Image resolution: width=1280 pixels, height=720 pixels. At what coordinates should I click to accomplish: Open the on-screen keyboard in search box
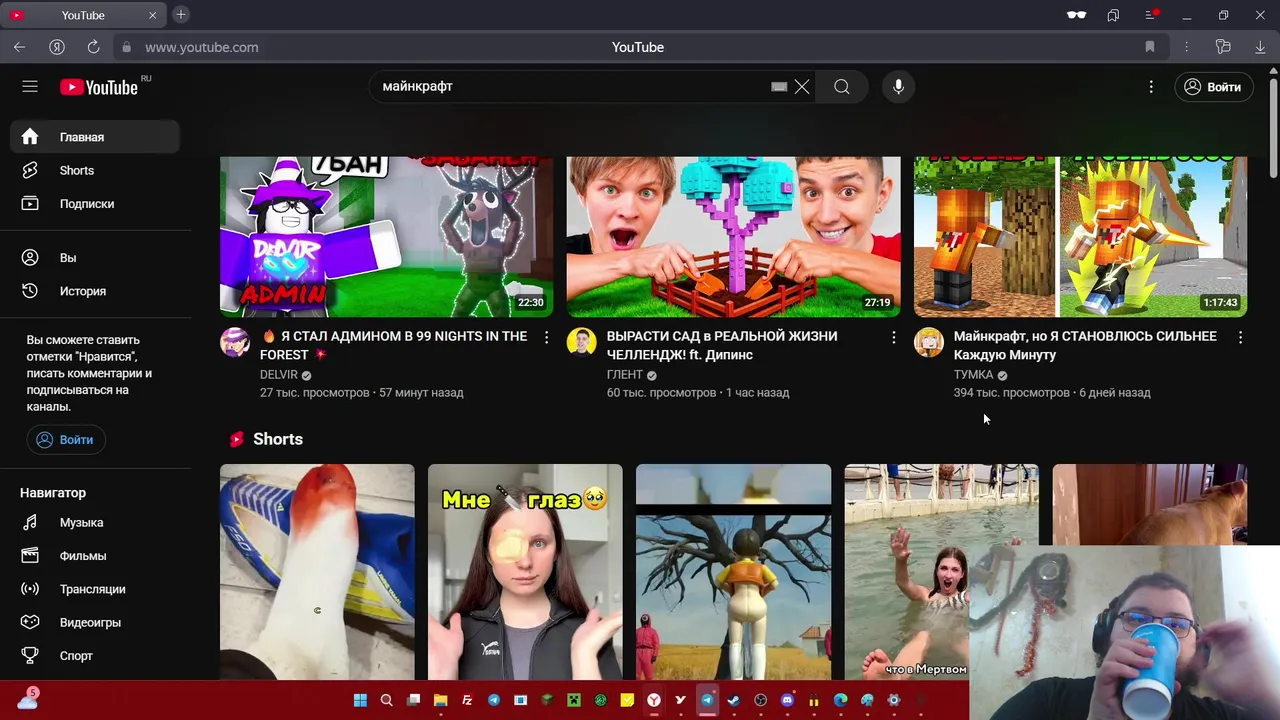coord(779,87)
